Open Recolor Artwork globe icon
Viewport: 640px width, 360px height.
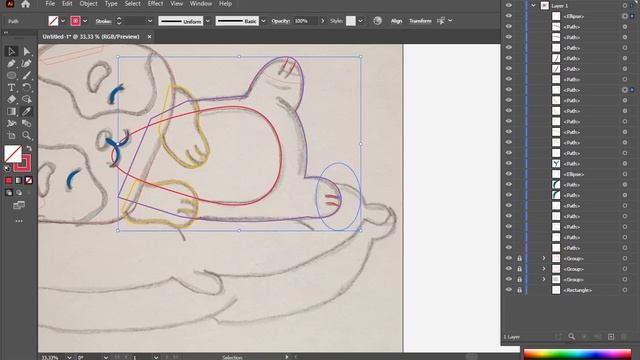377,20
